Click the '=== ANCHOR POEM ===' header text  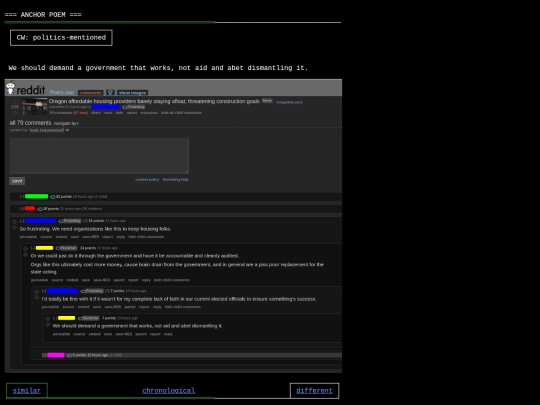[43, 14]
